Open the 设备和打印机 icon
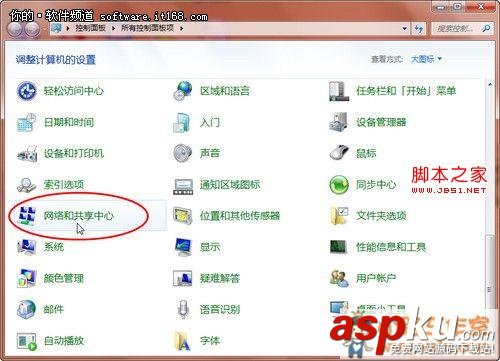 pyautogui.click(x=26, y=153)
